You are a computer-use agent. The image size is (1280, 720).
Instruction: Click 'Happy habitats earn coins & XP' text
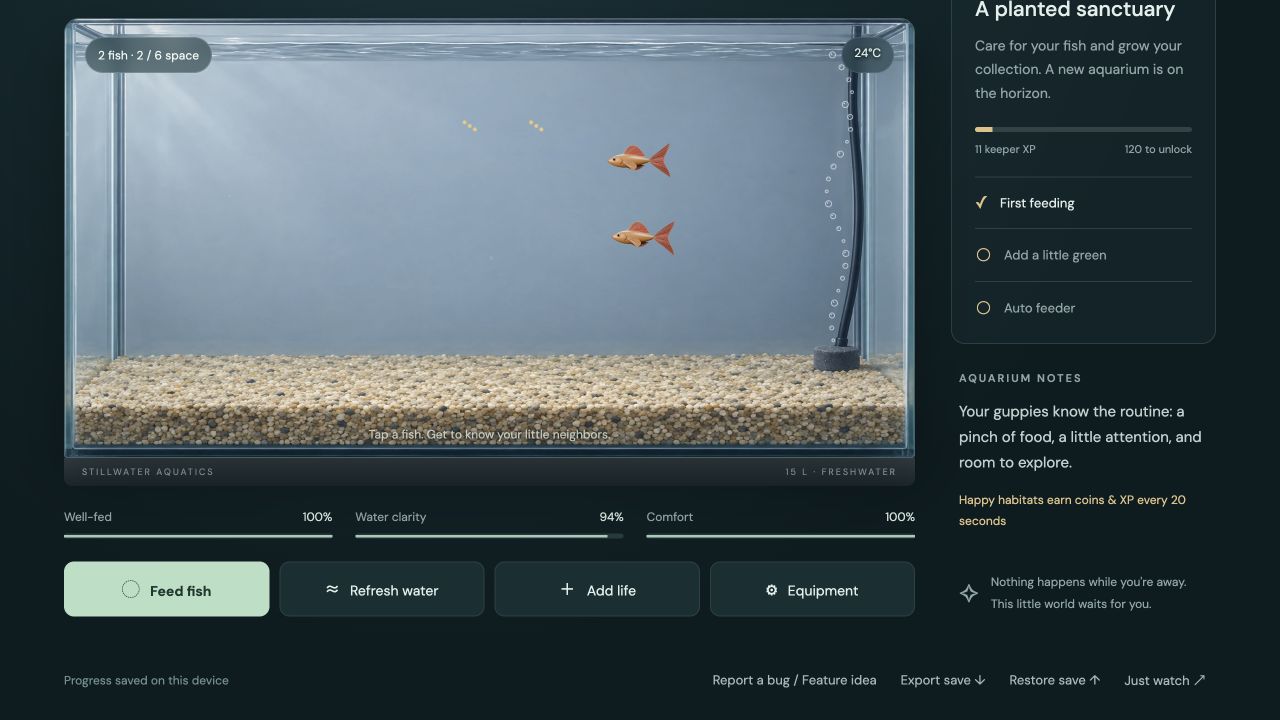[1072, 510]
